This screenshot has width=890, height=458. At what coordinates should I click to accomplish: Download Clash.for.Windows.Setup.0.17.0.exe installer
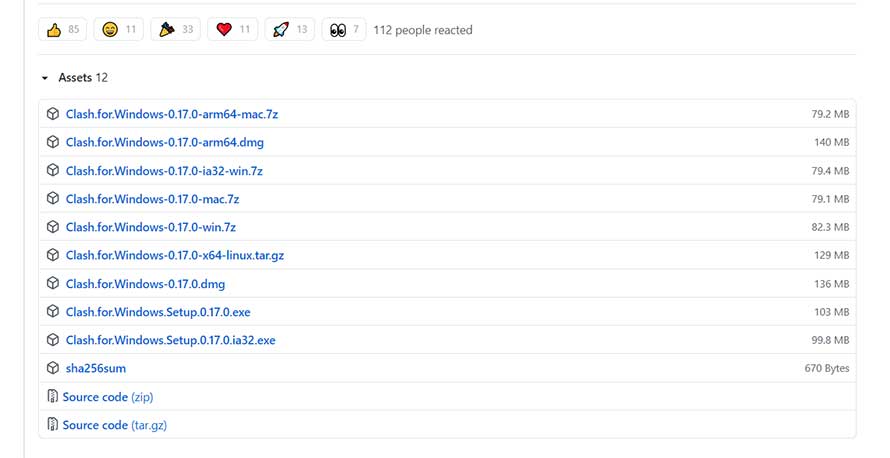click(158, 312)
